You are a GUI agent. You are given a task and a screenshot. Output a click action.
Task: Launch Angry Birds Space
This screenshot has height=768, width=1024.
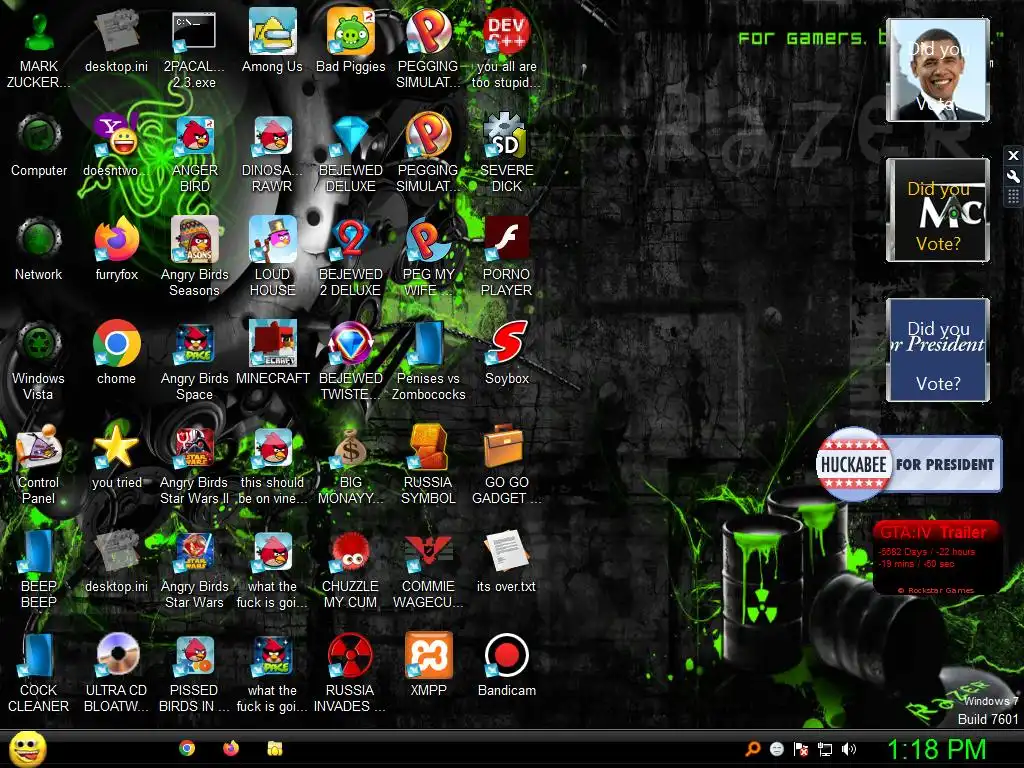[195, 360]
